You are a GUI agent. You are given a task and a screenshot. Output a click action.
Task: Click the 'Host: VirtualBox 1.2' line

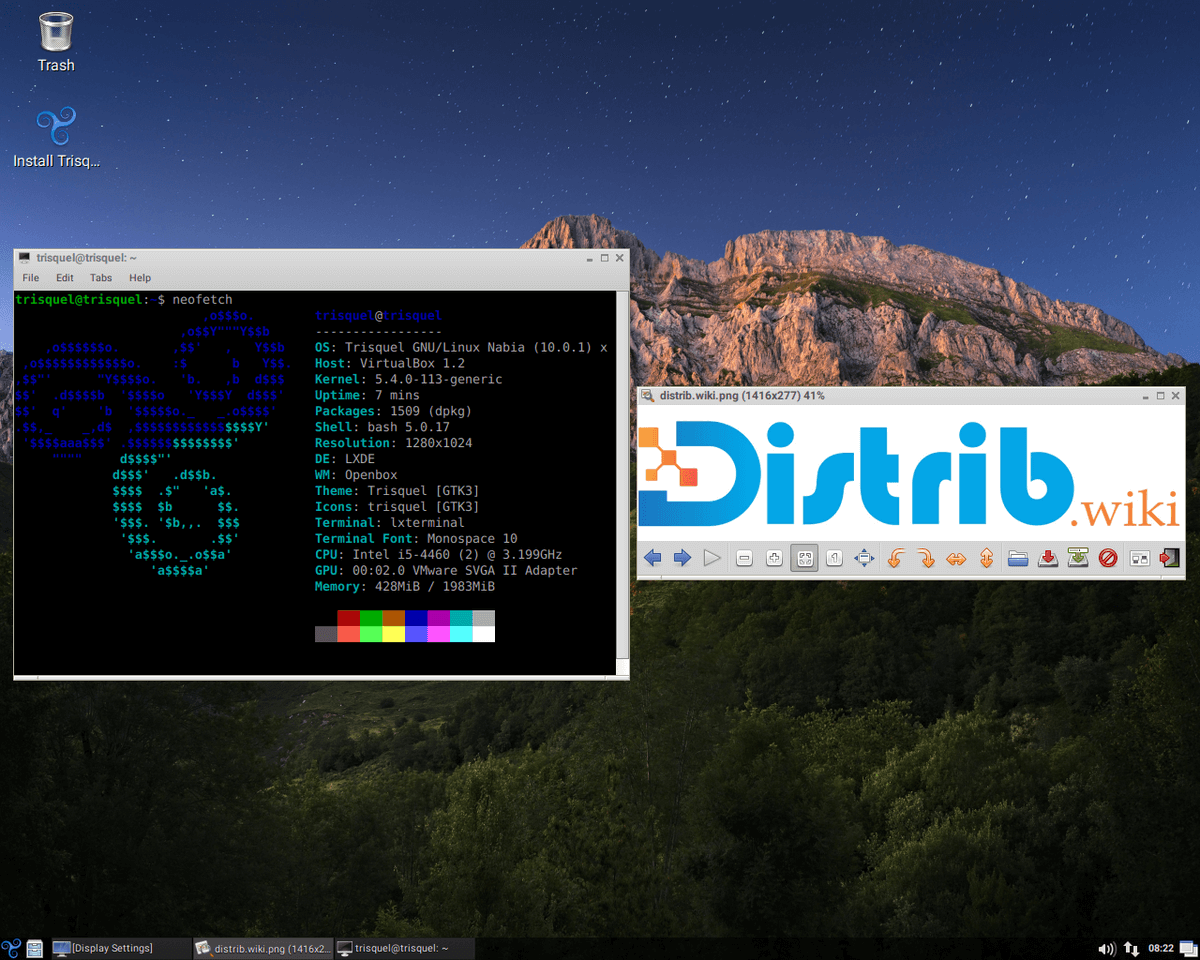coord(390,363)
